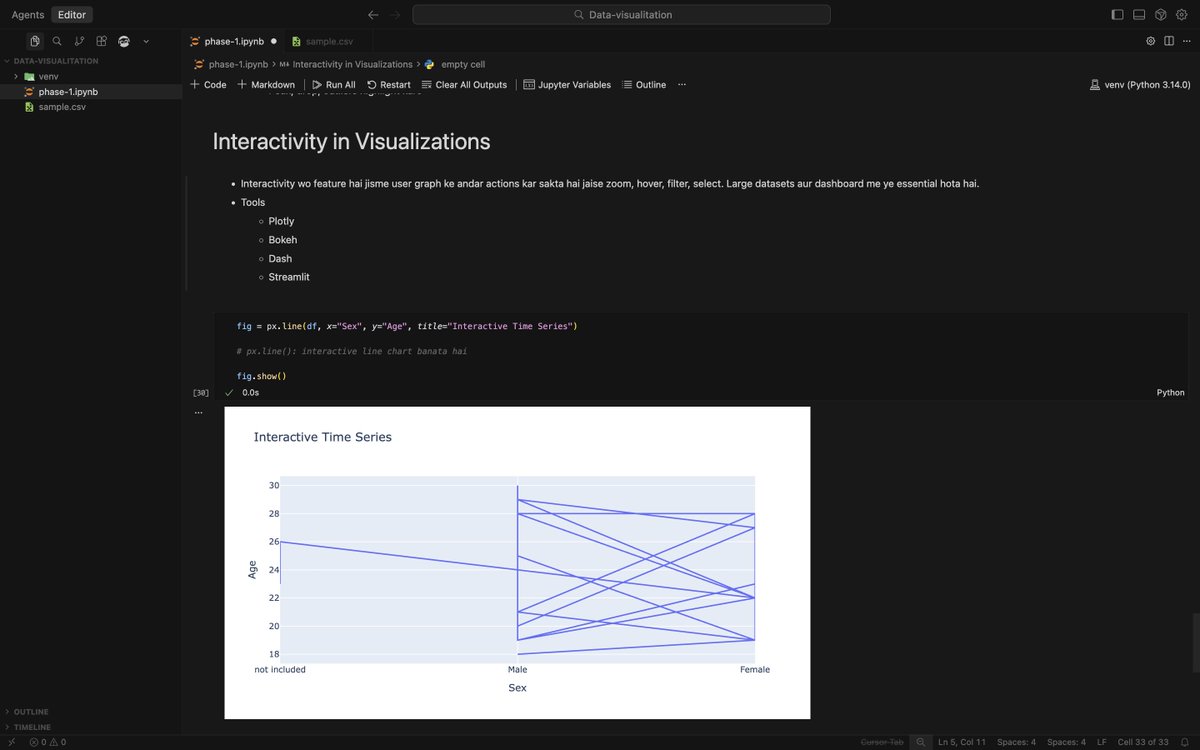Toggle the primary sidebar layout icon

tap(1117, 15)
